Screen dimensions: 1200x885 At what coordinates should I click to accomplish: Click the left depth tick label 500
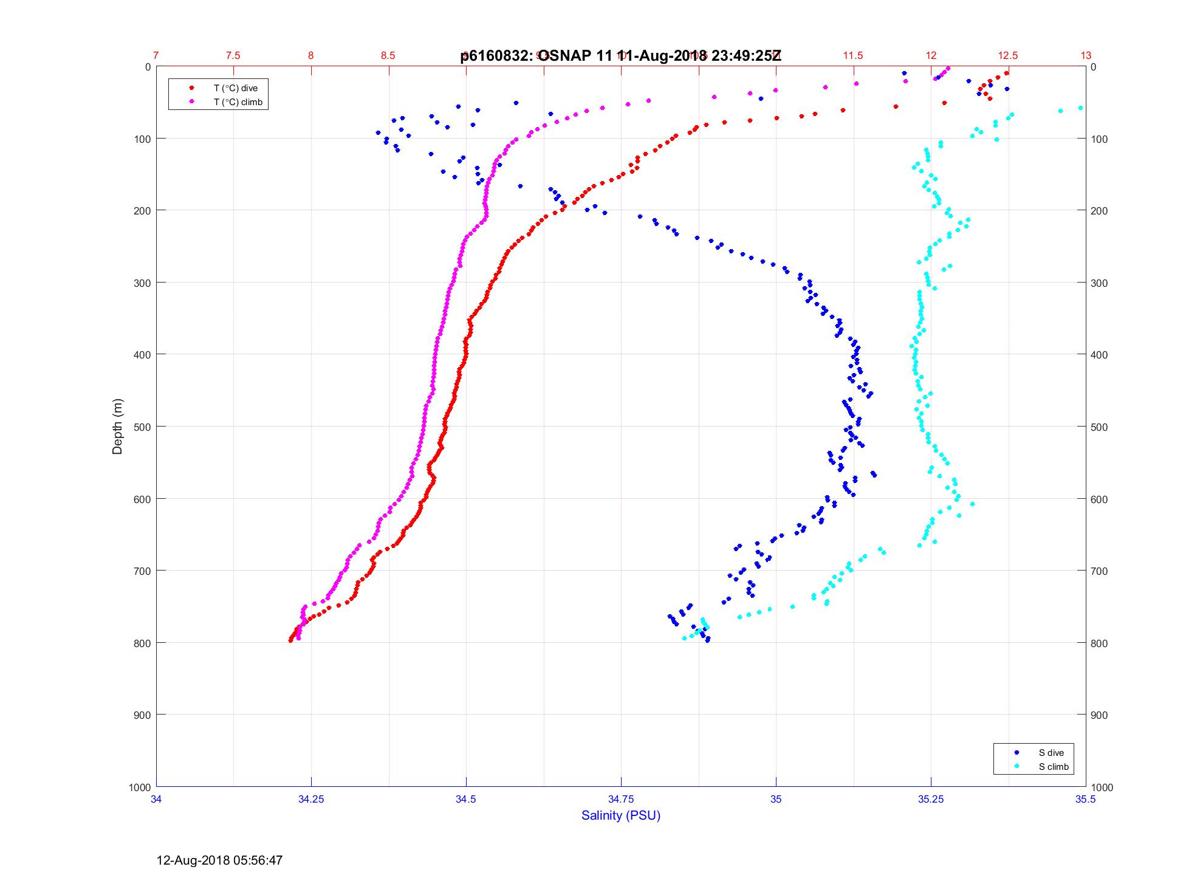coord(141,427)
